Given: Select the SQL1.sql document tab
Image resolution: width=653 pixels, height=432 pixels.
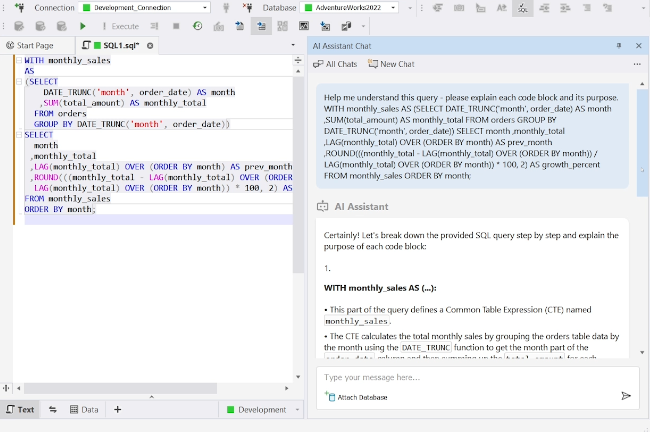Looking at the screenshot, I should 116,45.
